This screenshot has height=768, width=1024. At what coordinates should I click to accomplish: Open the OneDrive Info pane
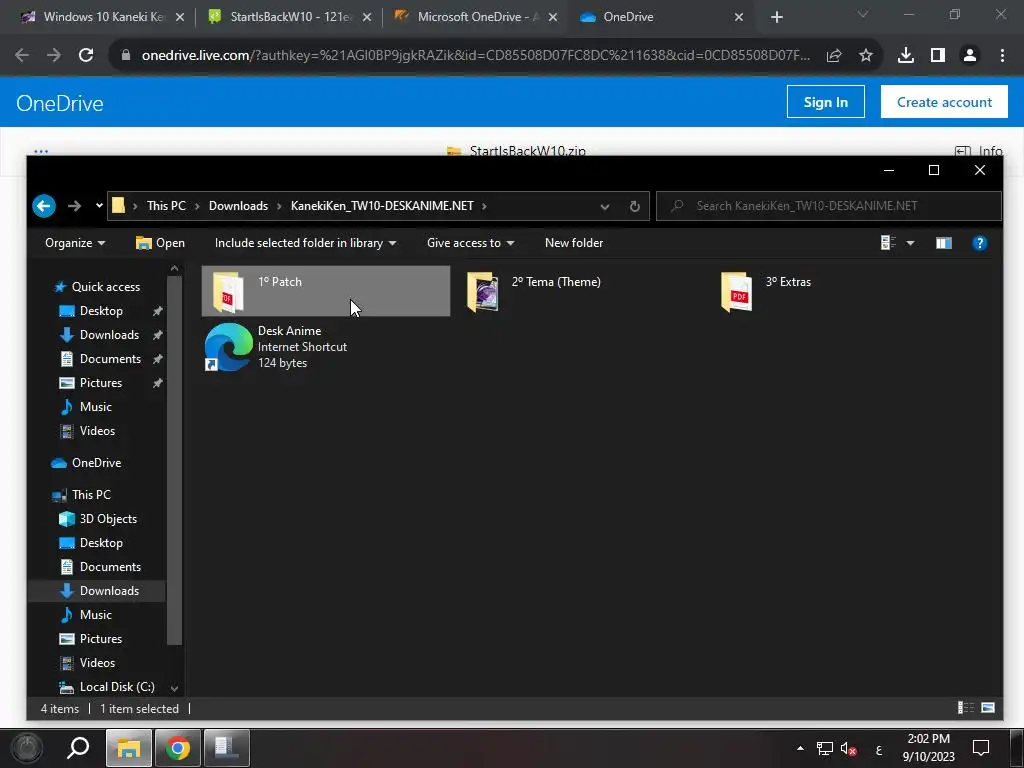click(978, 151)
